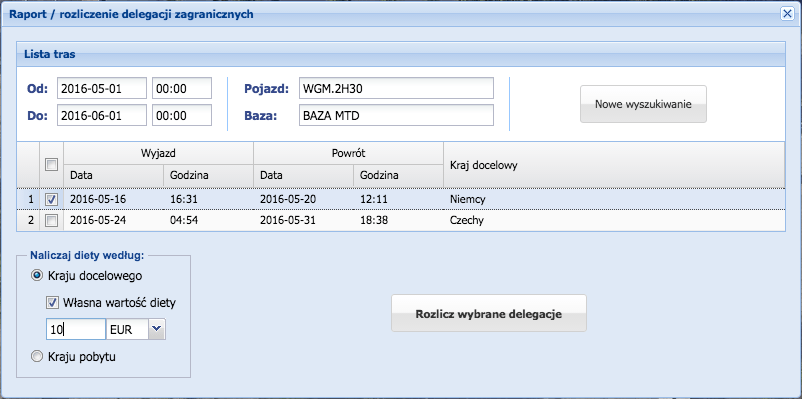Click return date 2016-05-31 cell

[x=303, y=220]
